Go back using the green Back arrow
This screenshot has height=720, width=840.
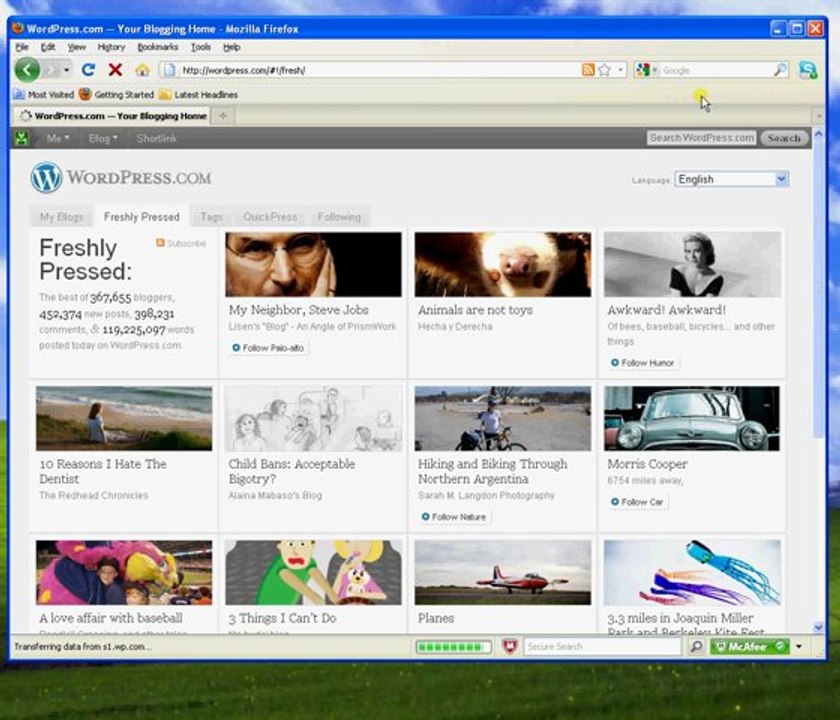[x=27, y=70]
